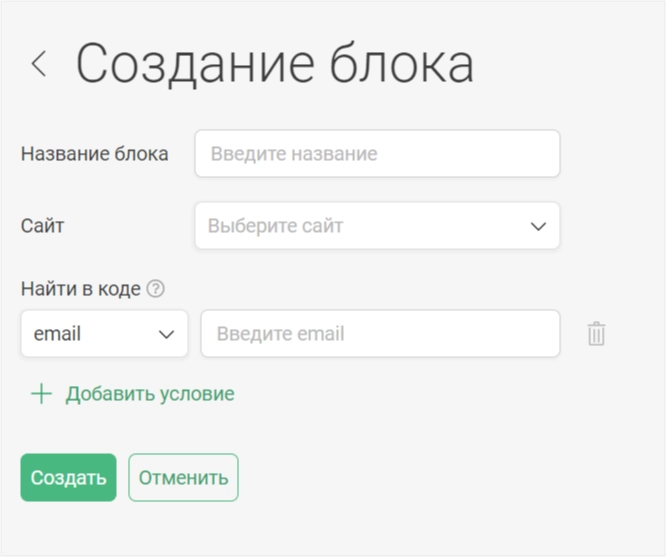This screenshot has height=557, width=666.
Task: Click the Введите название placeholder text
Action: coord(294,154)
